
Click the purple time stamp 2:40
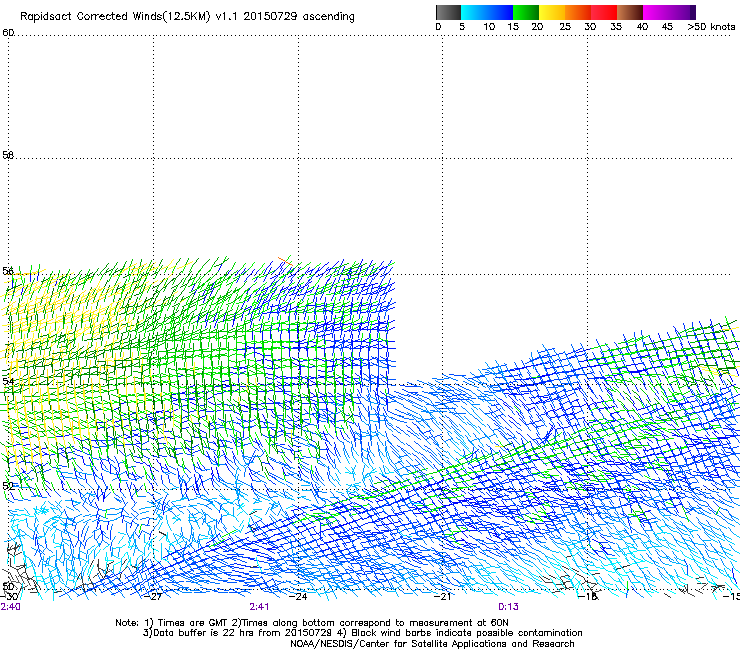click(x=10, y=607)
